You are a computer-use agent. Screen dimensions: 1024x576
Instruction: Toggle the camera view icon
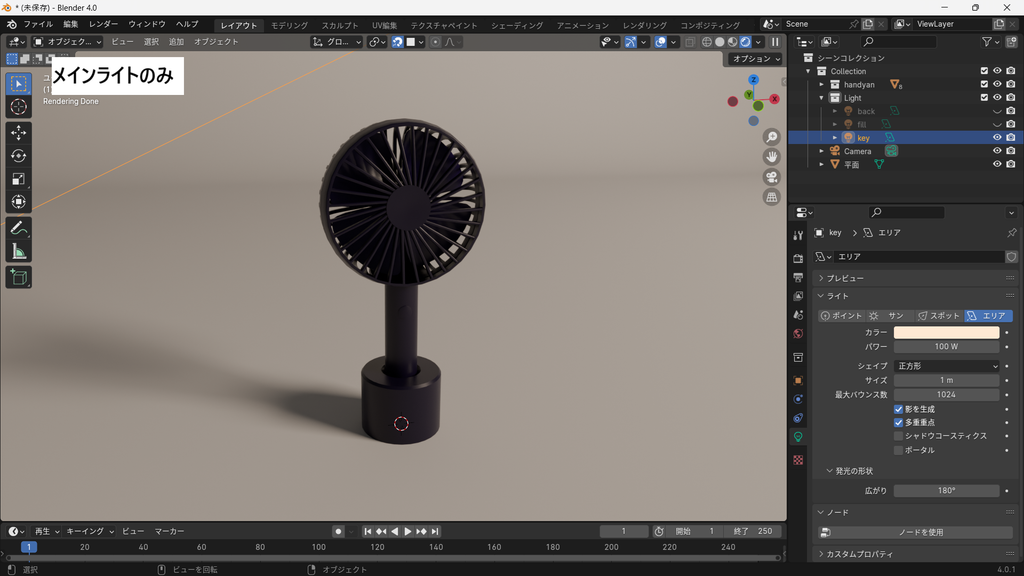click(772, 177)
